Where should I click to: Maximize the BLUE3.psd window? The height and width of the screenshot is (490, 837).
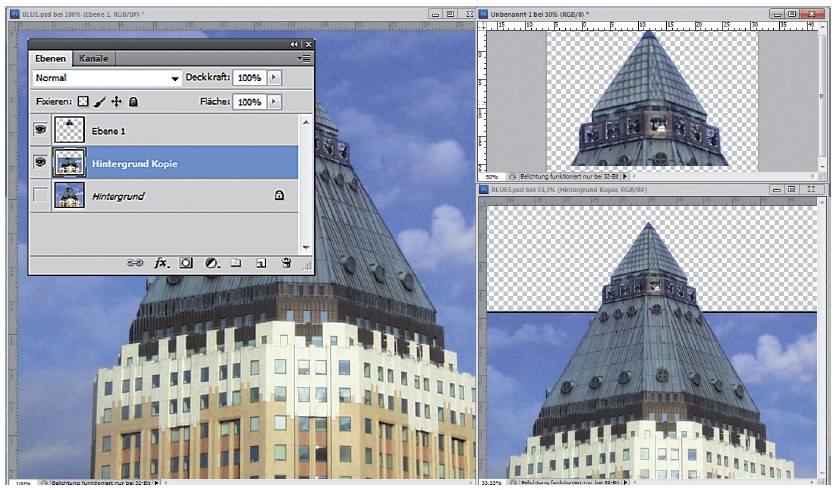click(792, 189)
